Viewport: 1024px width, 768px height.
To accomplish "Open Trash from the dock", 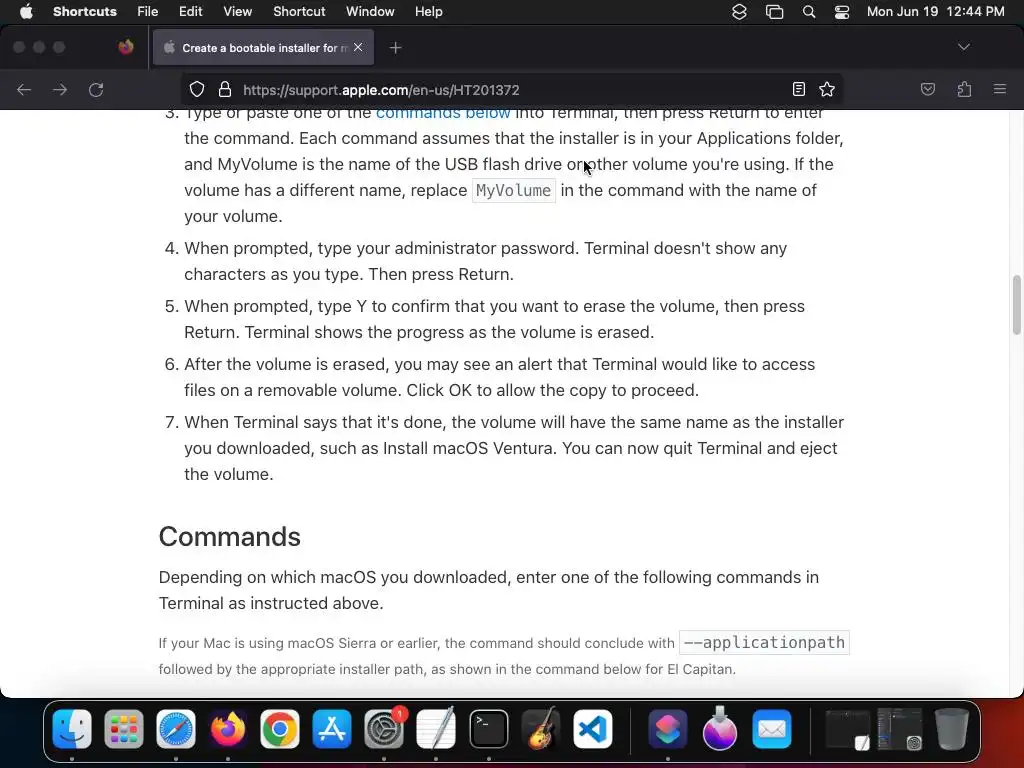I will (x=952, y=728).
